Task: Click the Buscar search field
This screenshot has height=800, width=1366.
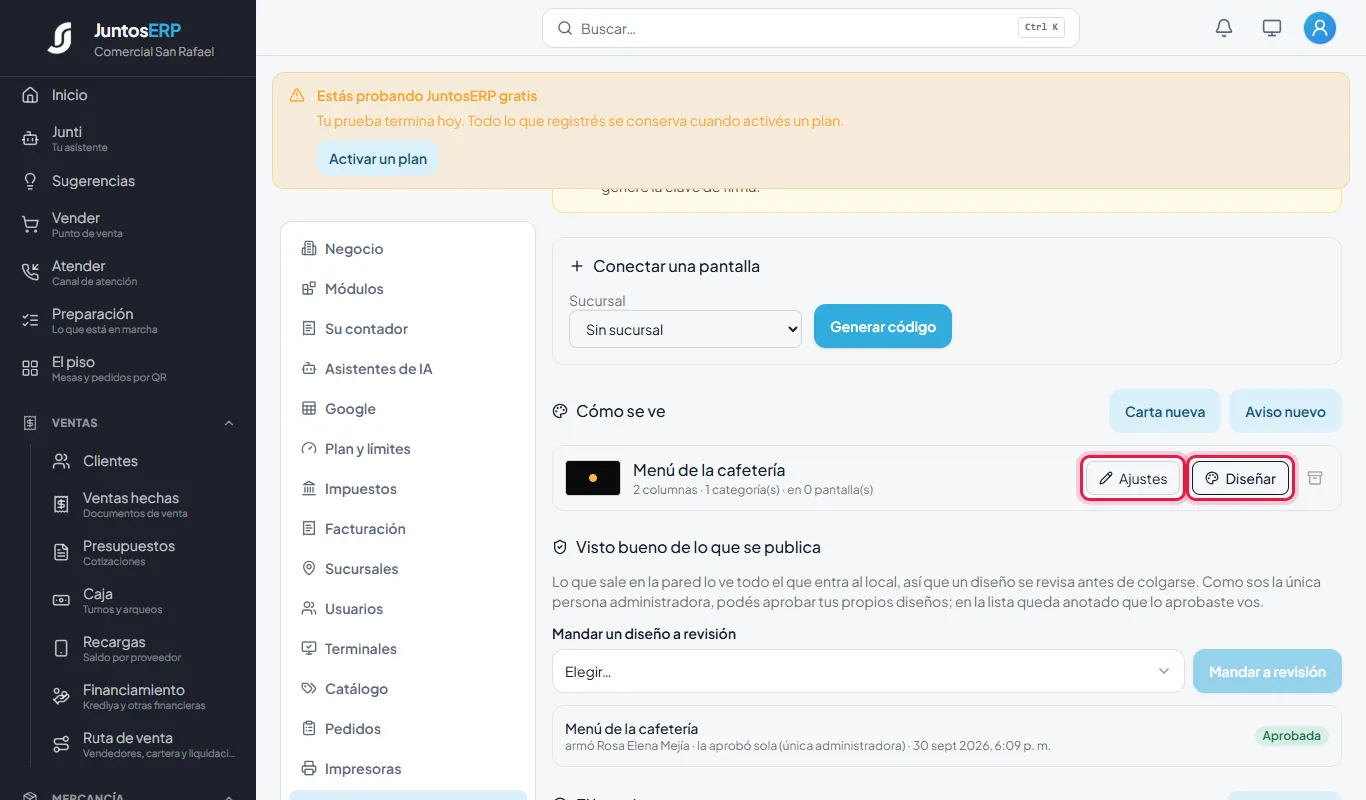Action: click(x=811, y=28)
